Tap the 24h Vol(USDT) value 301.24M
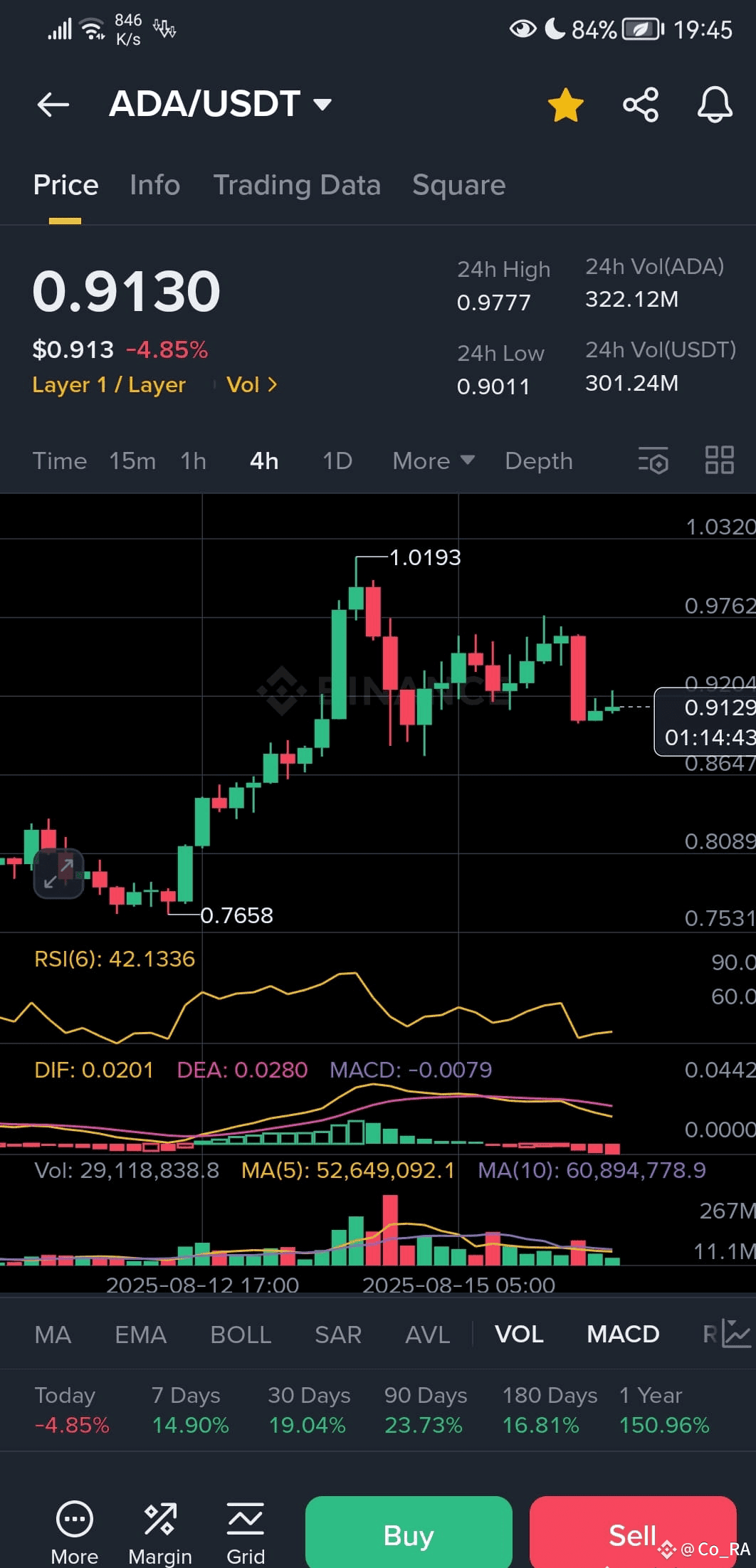The height and width of the screenshot is (1568, 756). point(631,384)
